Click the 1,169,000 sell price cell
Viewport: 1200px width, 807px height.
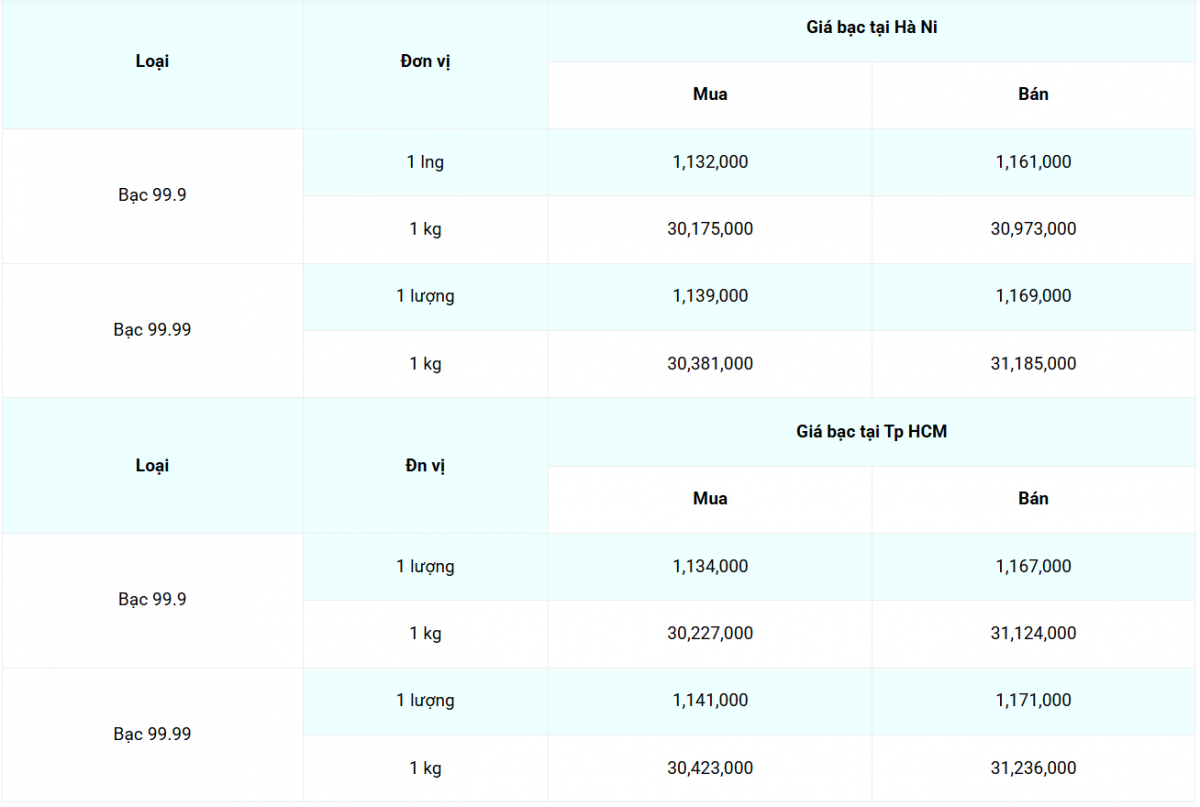coord(1033,296)
